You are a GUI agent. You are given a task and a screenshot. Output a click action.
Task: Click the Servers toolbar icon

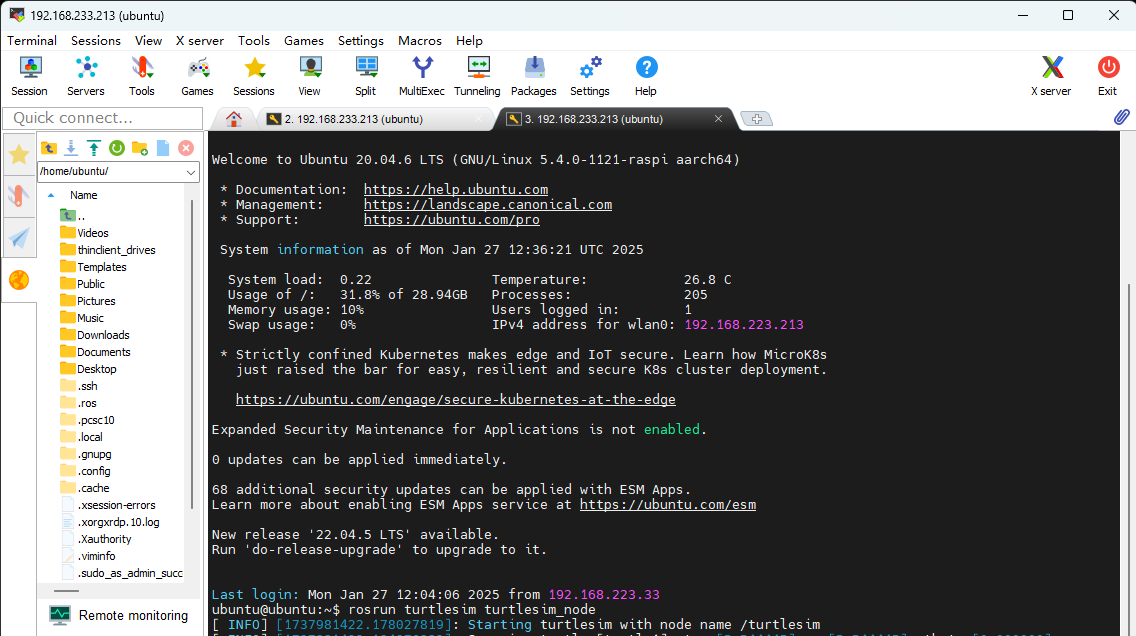86,75
